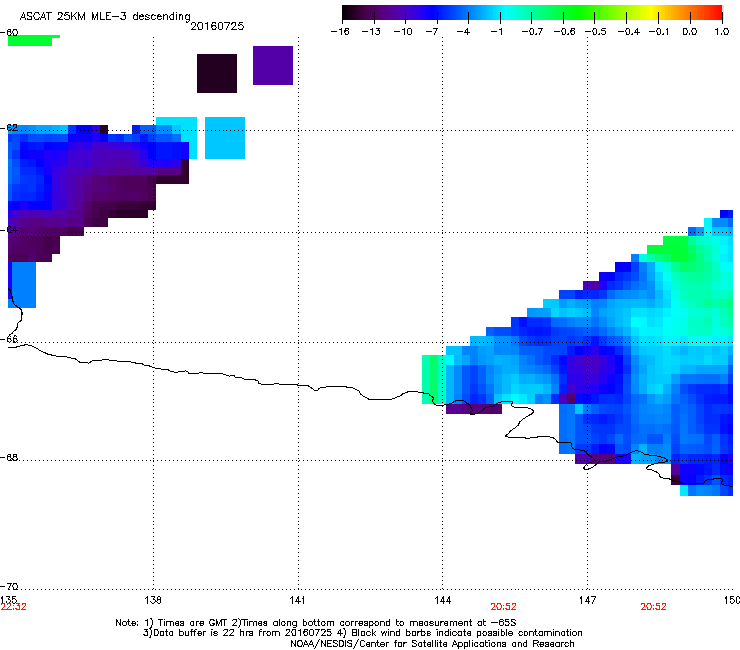Viewport: 740px width, 650px height.
Task: Click the '1.0' color bar label
Action: 722,32
